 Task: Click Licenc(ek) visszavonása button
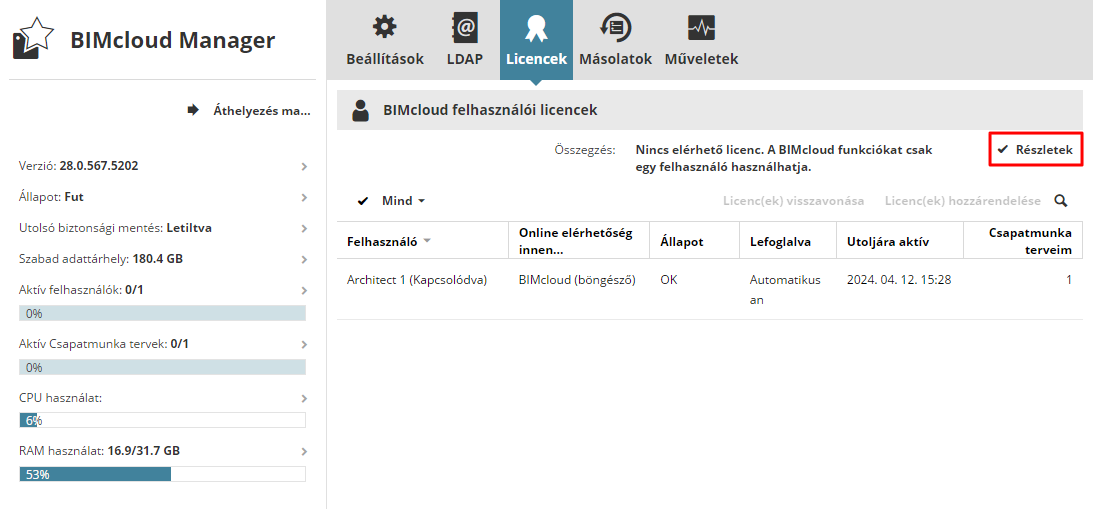[793, 201]
